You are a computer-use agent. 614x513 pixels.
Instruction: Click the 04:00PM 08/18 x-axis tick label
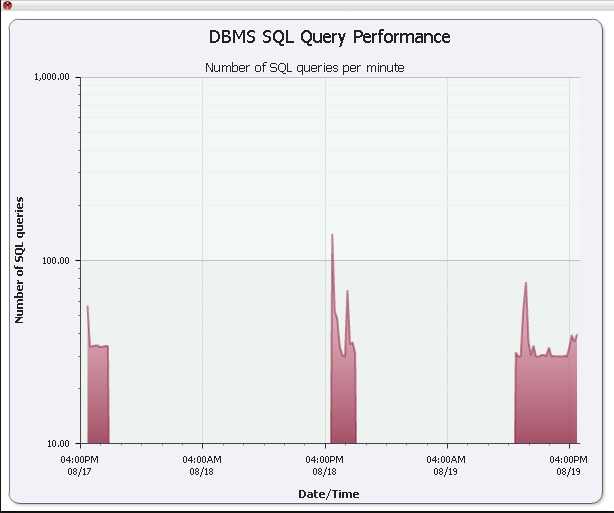(x=324, y=464)
